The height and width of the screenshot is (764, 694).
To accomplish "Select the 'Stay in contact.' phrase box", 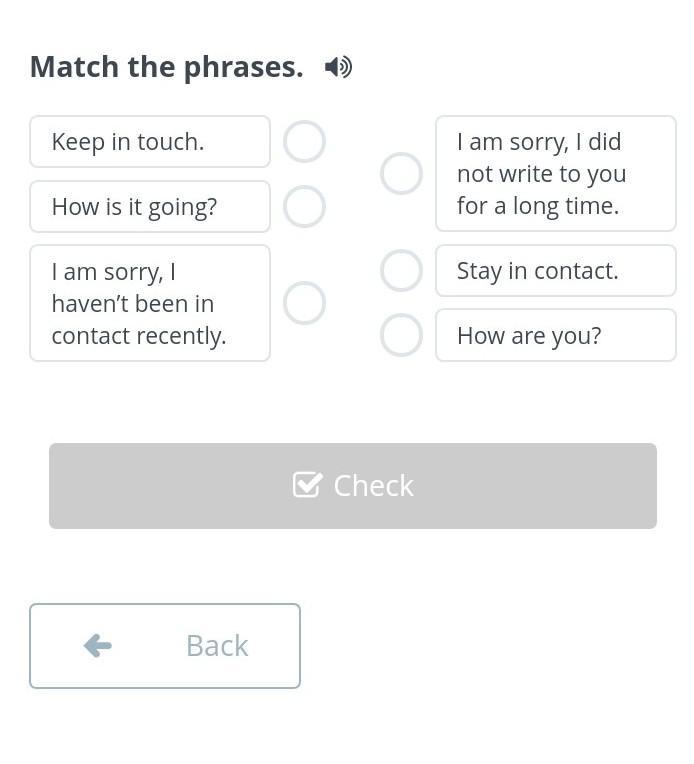I will pos(555,271).
